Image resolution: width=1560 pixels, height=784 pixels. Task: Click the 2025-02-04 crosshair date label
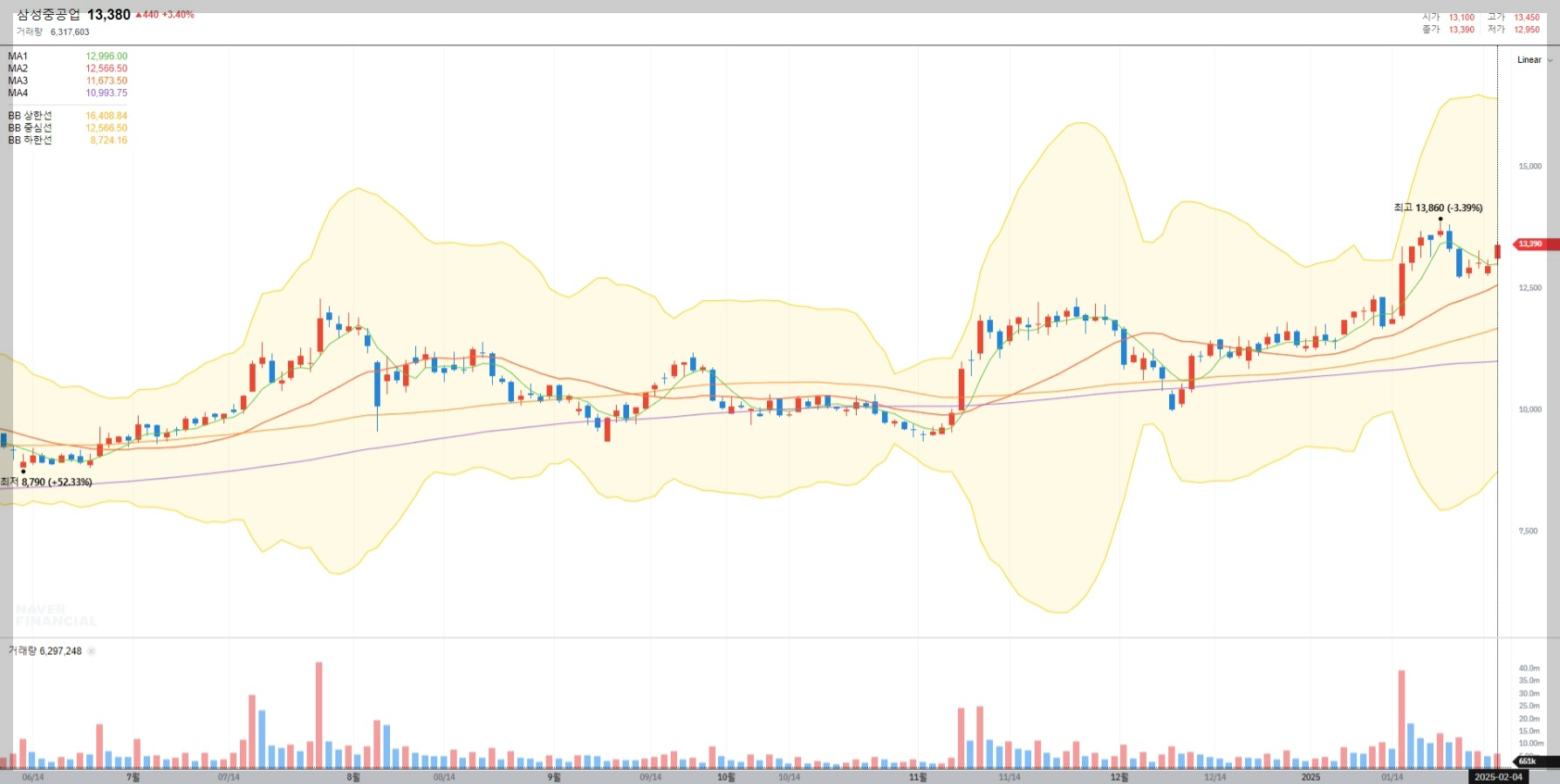(x=1498, y=777)
